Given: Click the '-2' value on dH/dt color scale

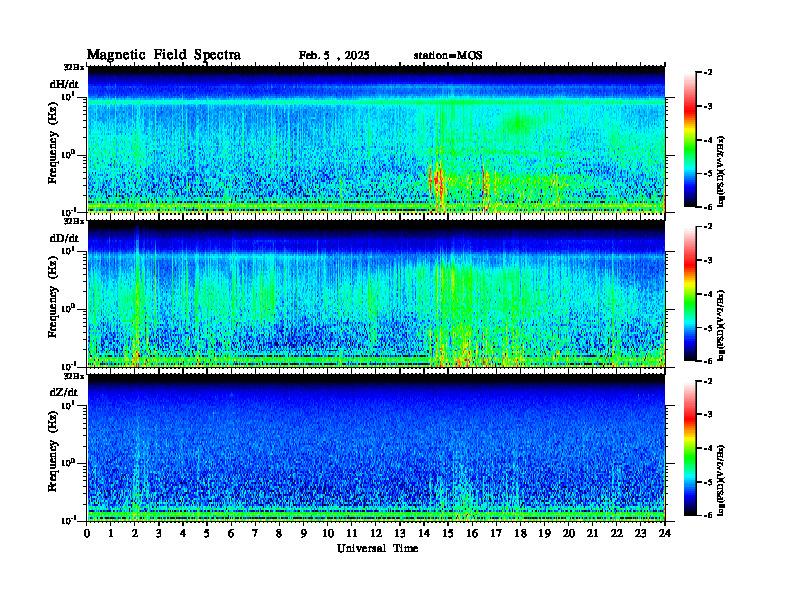Looking at the screenshot, I should 708,73.
